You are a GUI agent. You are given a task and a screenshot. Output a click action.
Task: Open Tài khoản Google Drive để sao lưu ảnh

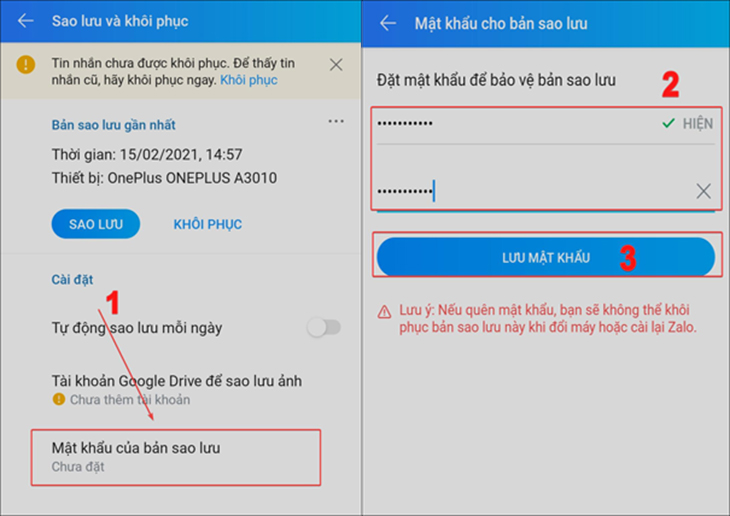coord(176,390)
